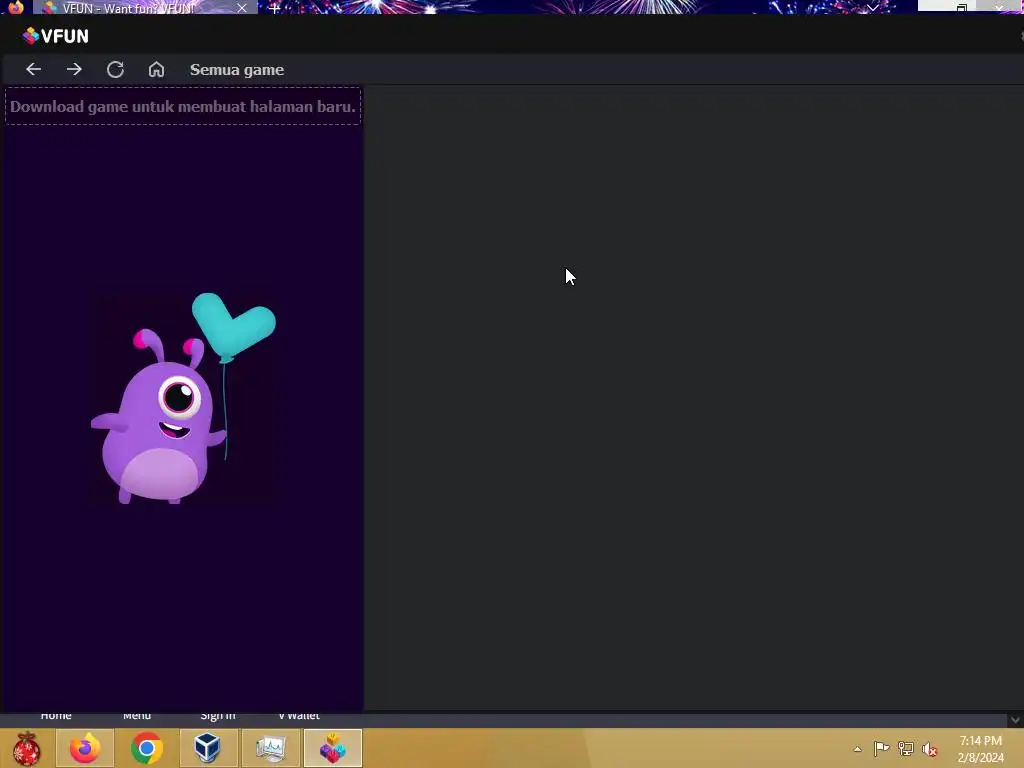
Task: Go back with the left arrow
Action: (x=33, y=69)
